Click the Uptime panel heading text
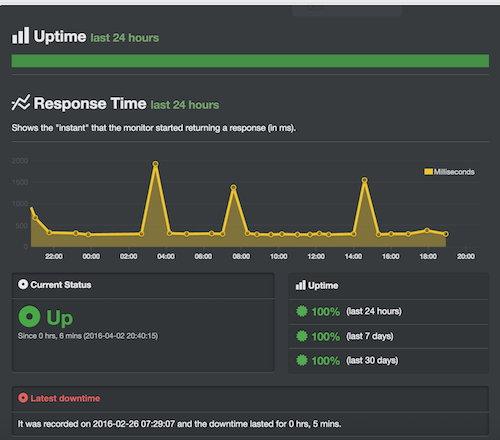 click(x=323, y=286)
